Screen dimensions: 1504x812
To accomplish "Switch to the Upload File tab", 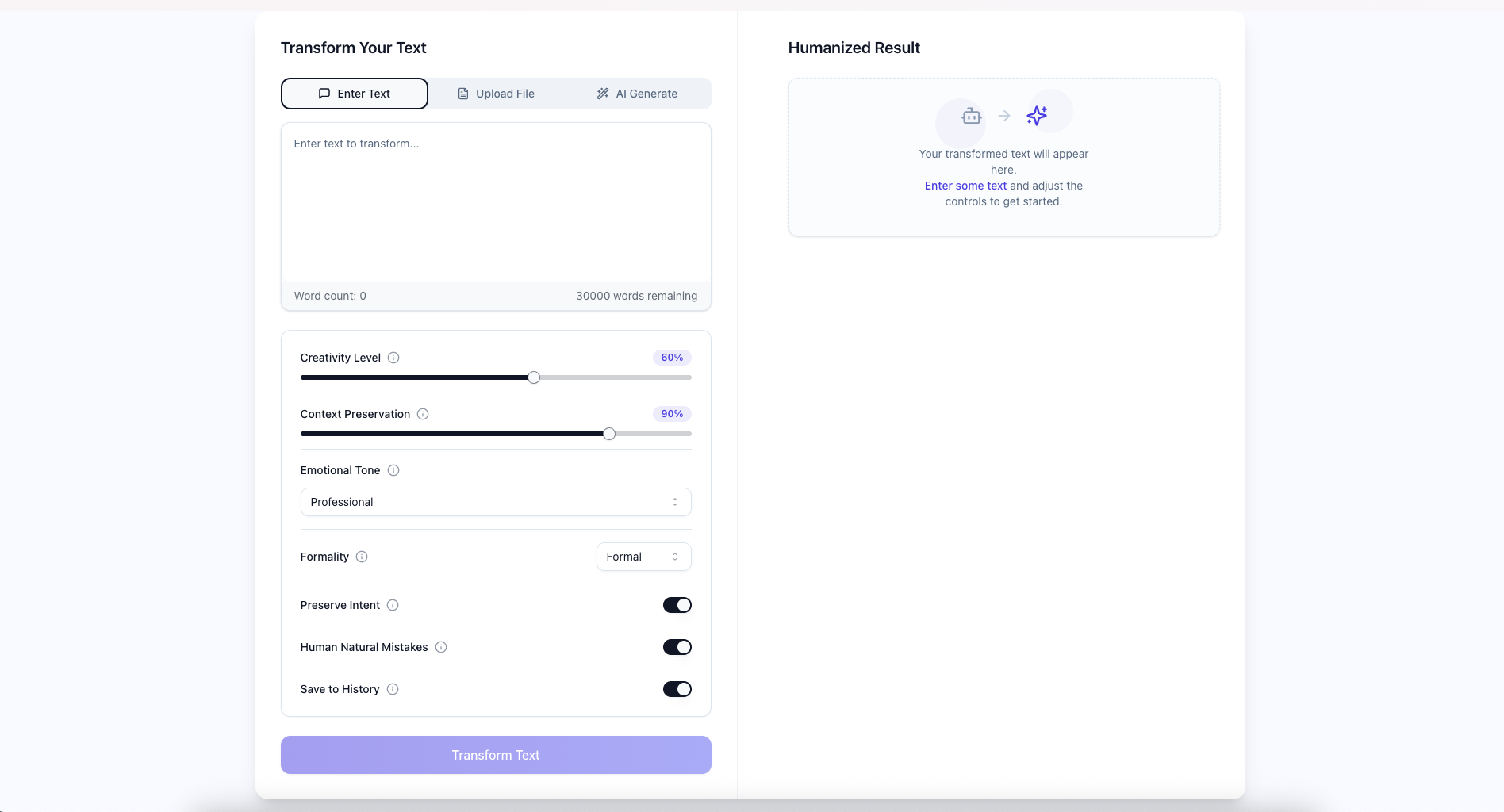I will point(496,93).
